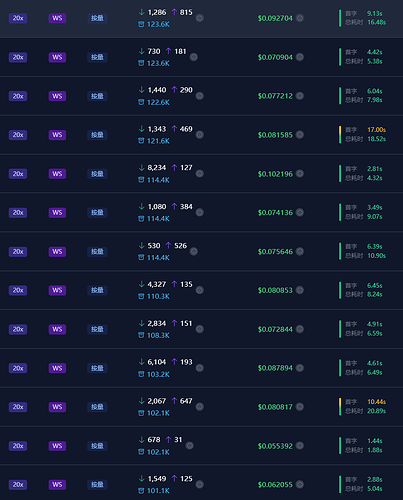Screen dimensions: 403x500
Task: Open details icon beside 8,234 / 127 tokens
Action: coord(200,173)
